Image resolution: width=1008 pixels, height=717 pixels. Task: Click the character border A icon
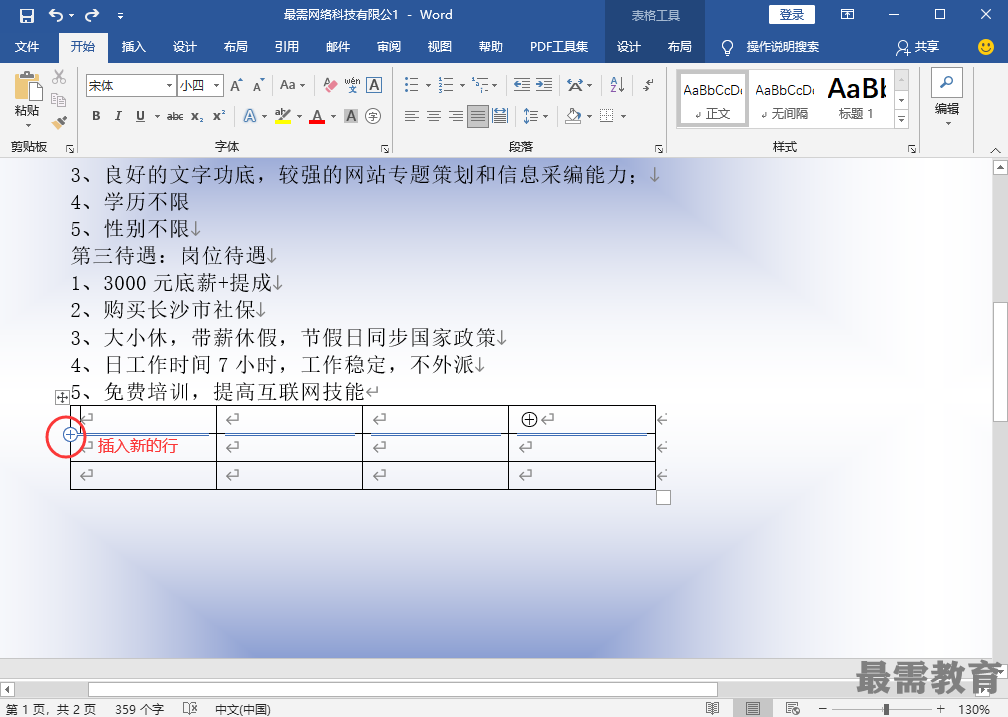[374, 85]
